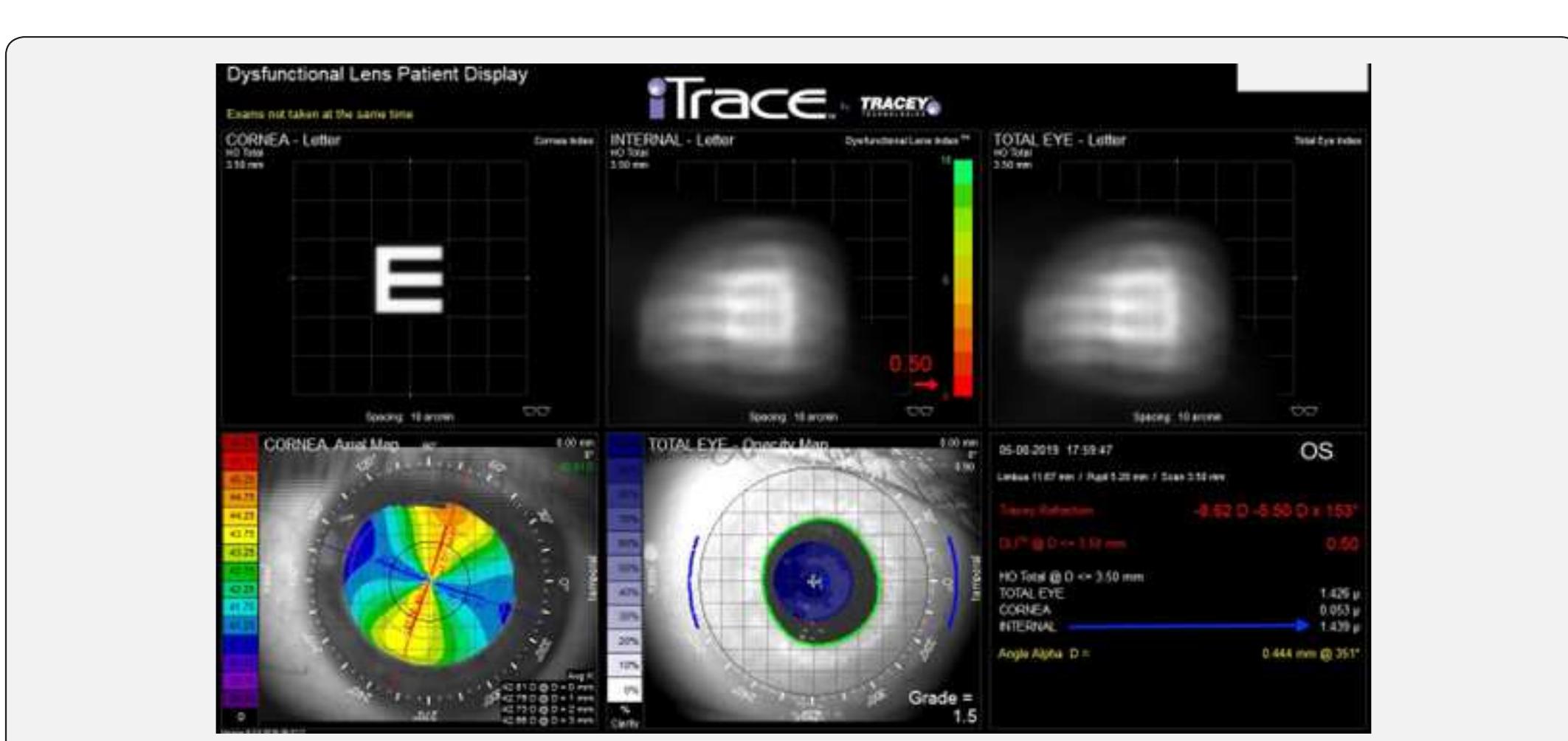Click the 'Angle Alpha D =' label
The height and width of the screenshot is (741, 1568).
[x=1043, y=653]
